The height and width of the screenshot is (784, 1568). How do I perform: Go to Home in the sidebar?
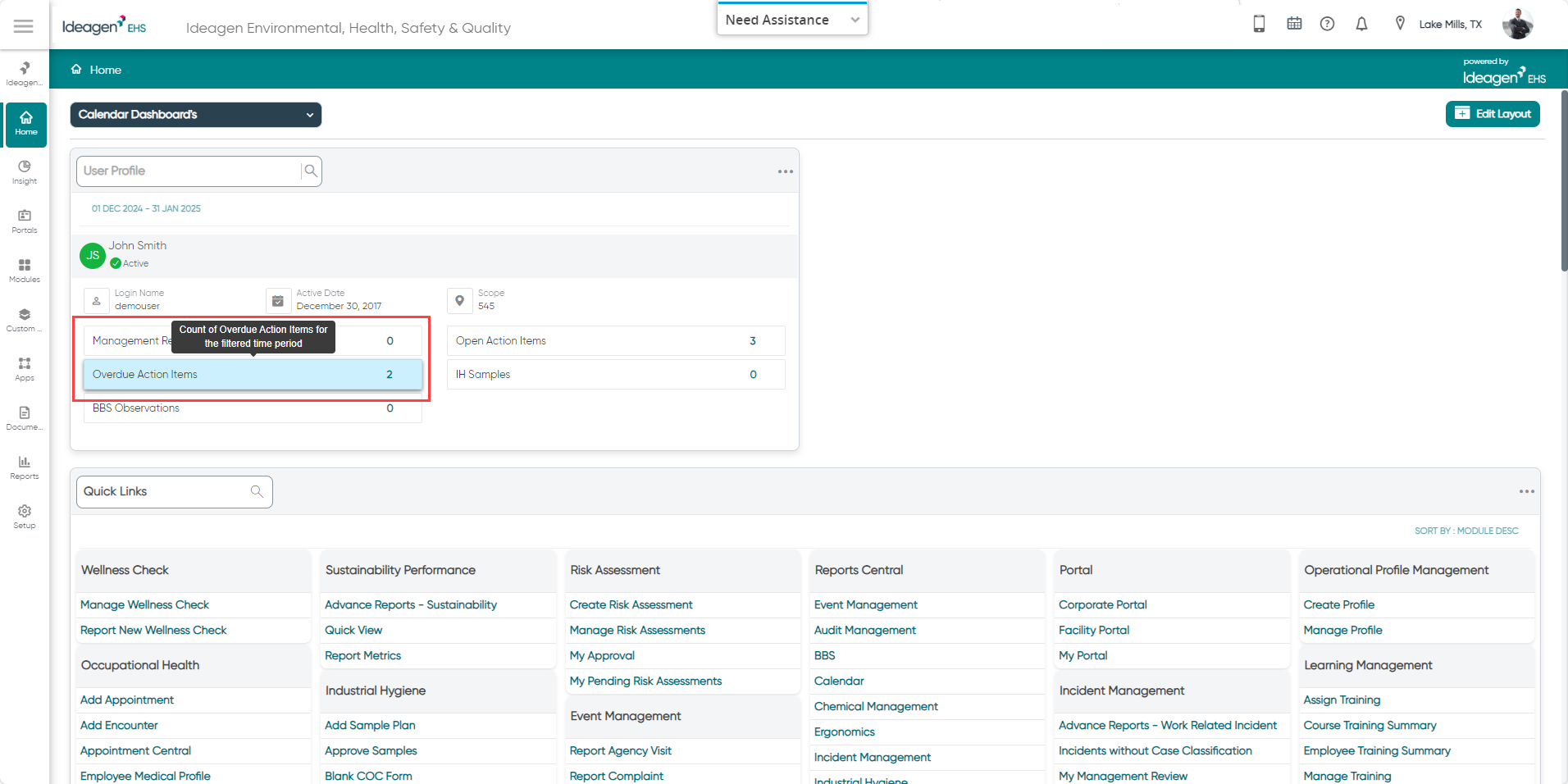click(25, 124)
